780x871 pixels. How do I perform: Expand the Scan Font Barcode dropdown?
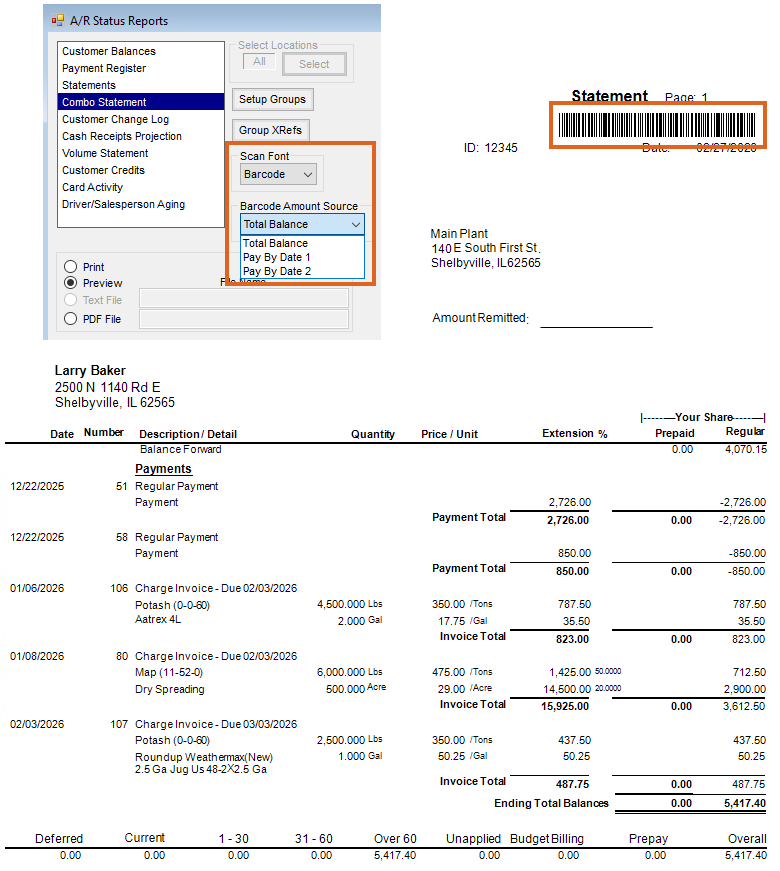278,174
